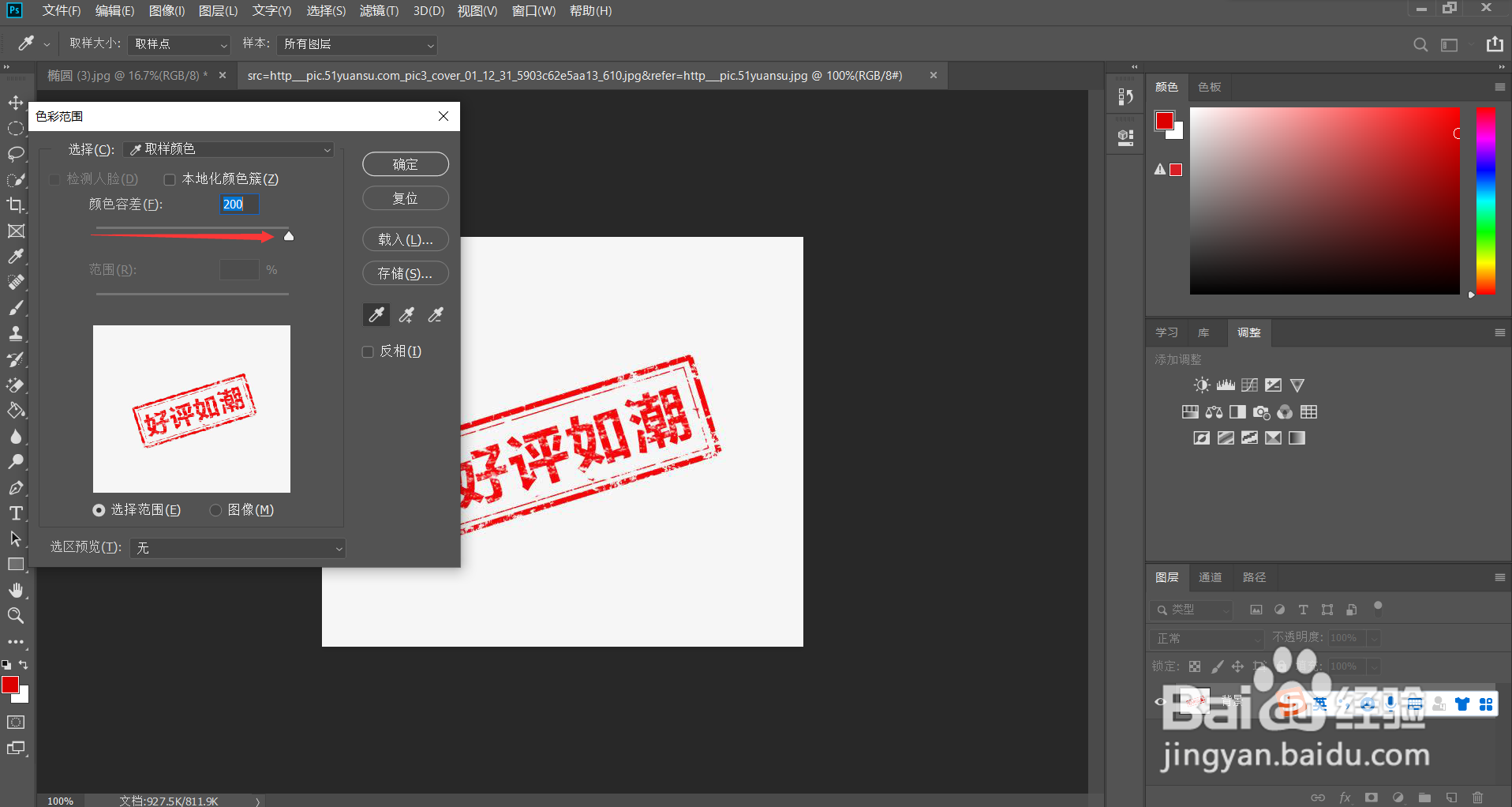Open the workspace switcher dropdown icon

1450,45
